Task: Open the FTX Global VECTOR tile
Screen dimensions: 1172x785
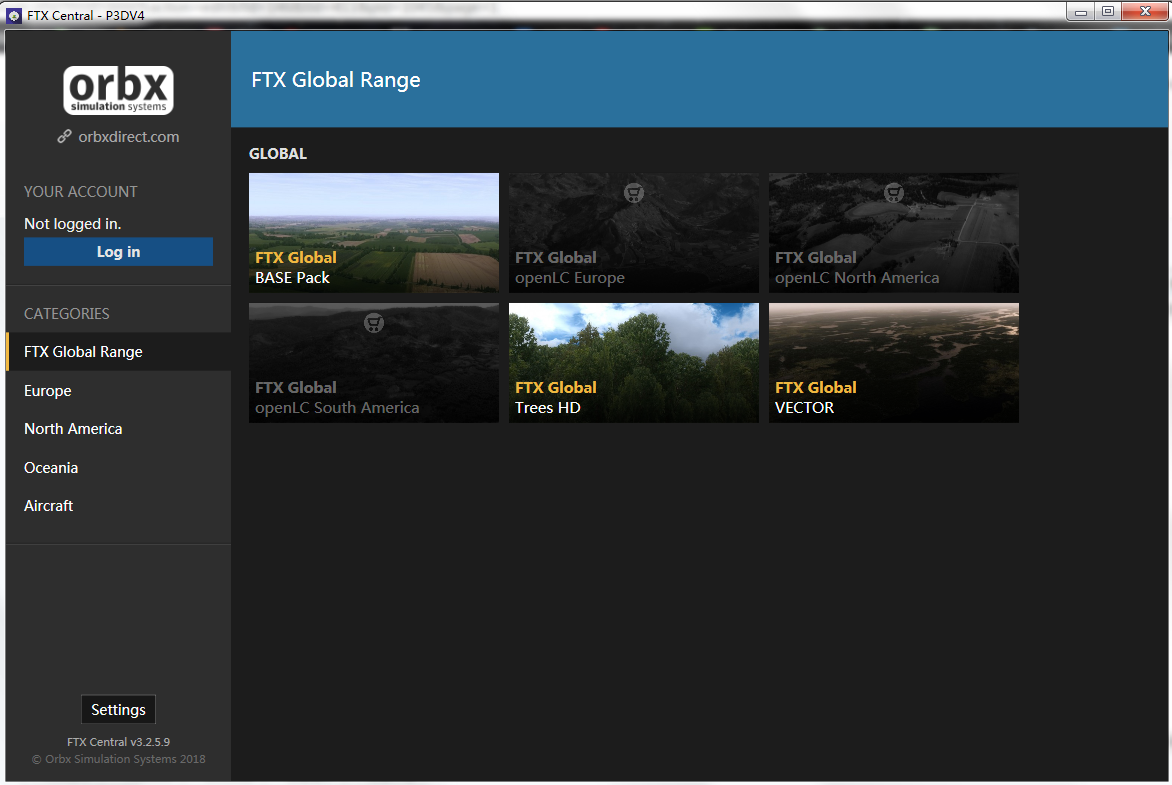Action: click(x=894, y=363)
